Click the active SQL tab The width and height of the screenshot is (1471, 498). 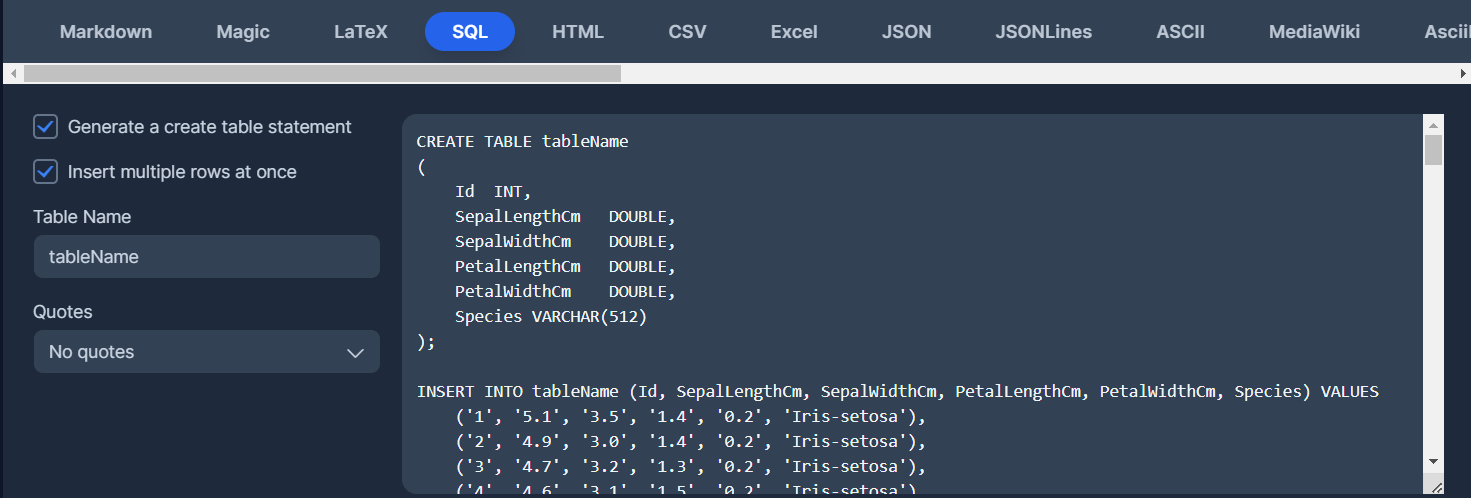(469, 32)
